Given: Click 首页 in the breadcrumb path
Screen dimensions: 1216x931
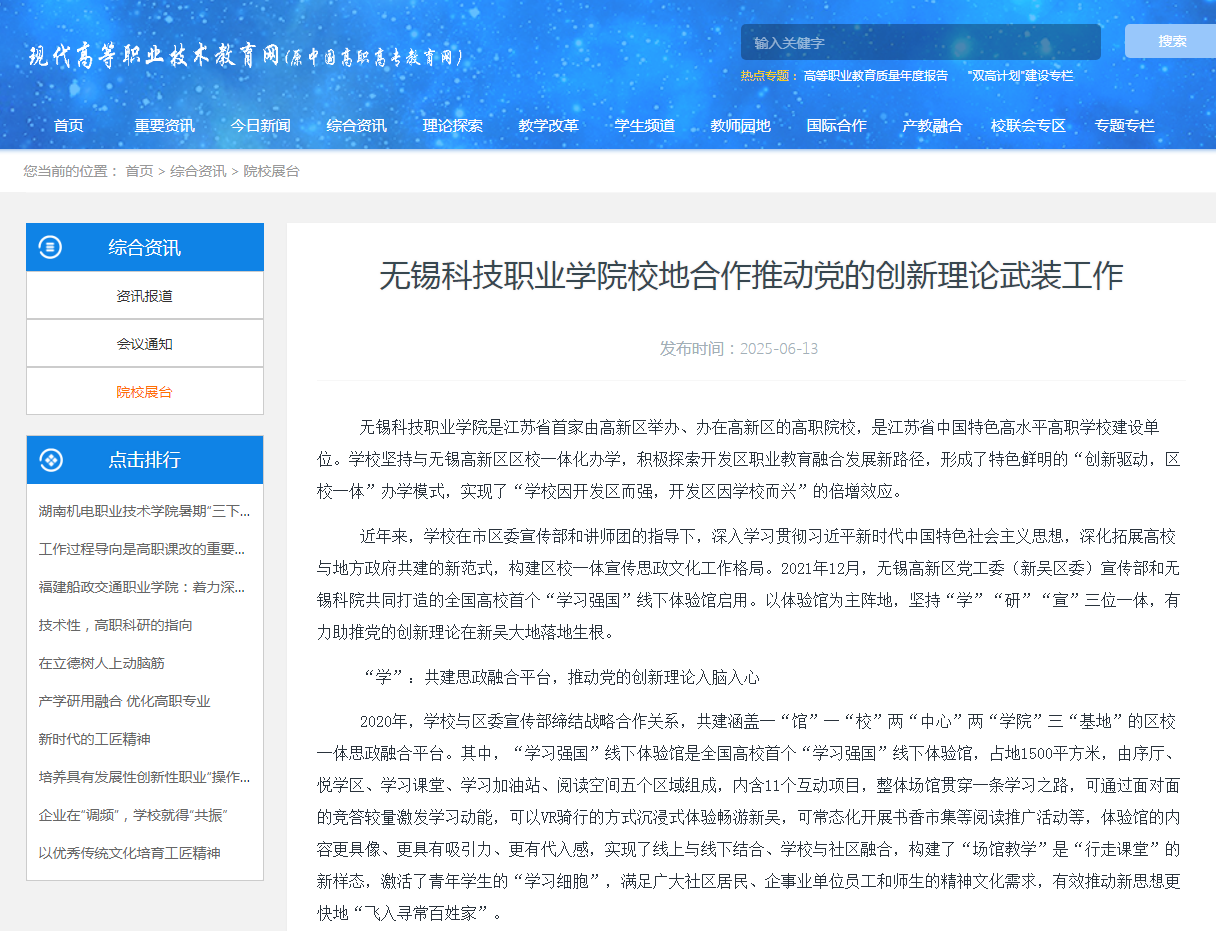Looking at the screenshot, I should (139, 171).
